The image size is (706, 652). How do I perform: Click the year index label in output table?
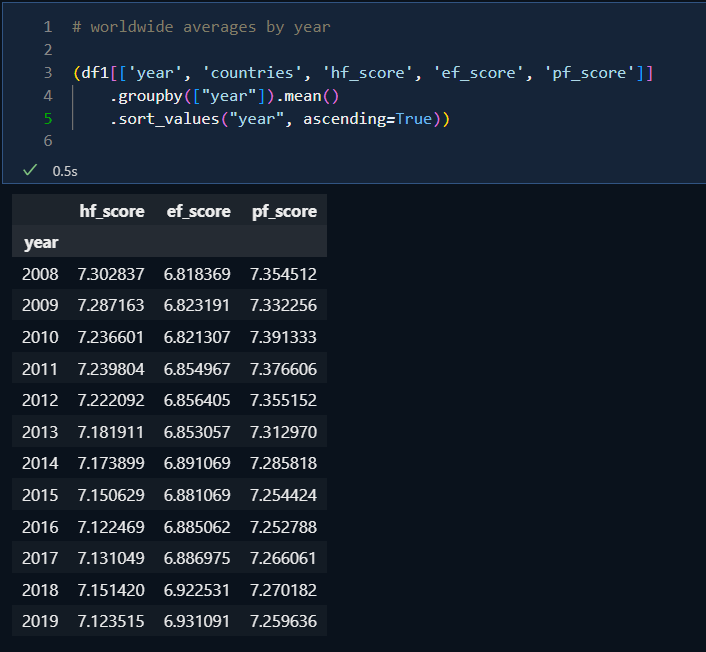coord(41,242)
